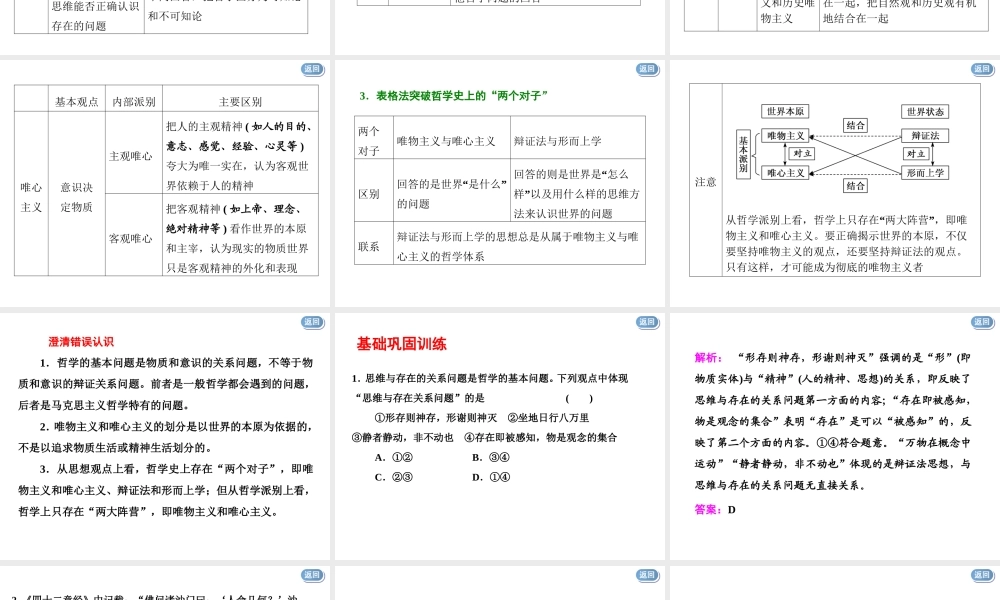1000x600 pixels.
Task: Click 返回 icon on the 四十二章经 slide
Action: coord(312,575)
